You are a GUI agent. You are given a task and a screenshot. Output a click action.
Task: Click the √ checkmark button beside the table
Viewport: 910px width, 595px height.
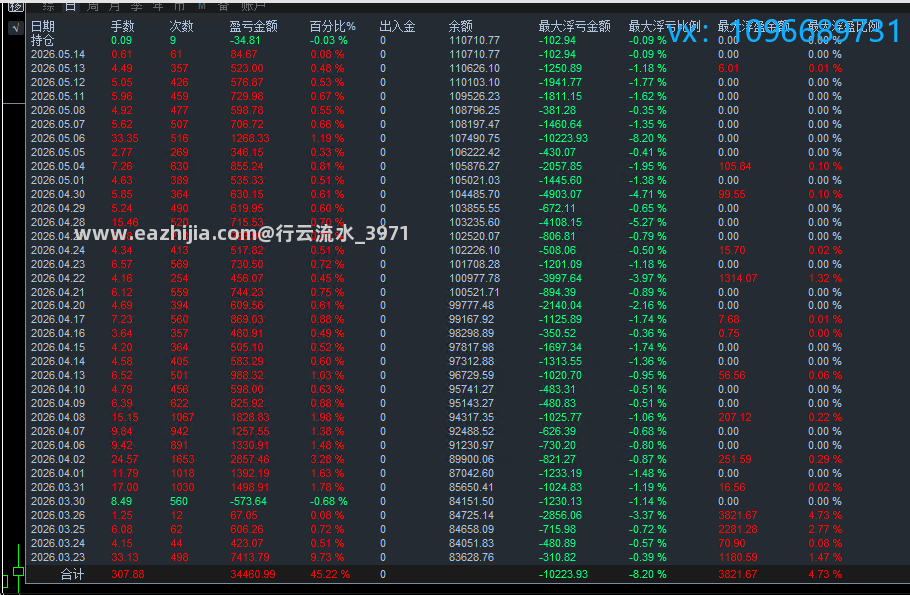point(16,27)
